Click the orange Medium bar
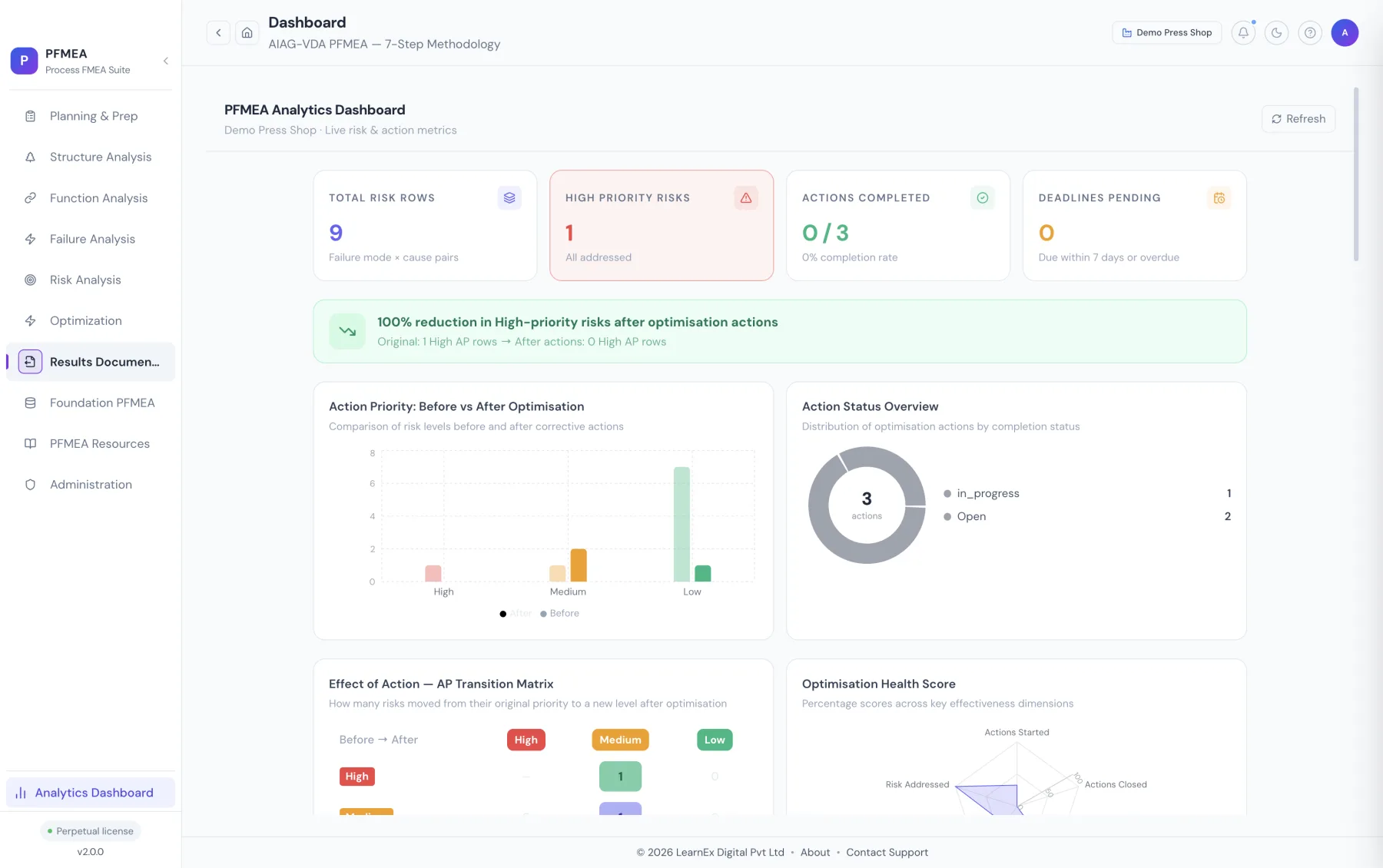This screenshot has width=1383, height=868. pos(579,565)
